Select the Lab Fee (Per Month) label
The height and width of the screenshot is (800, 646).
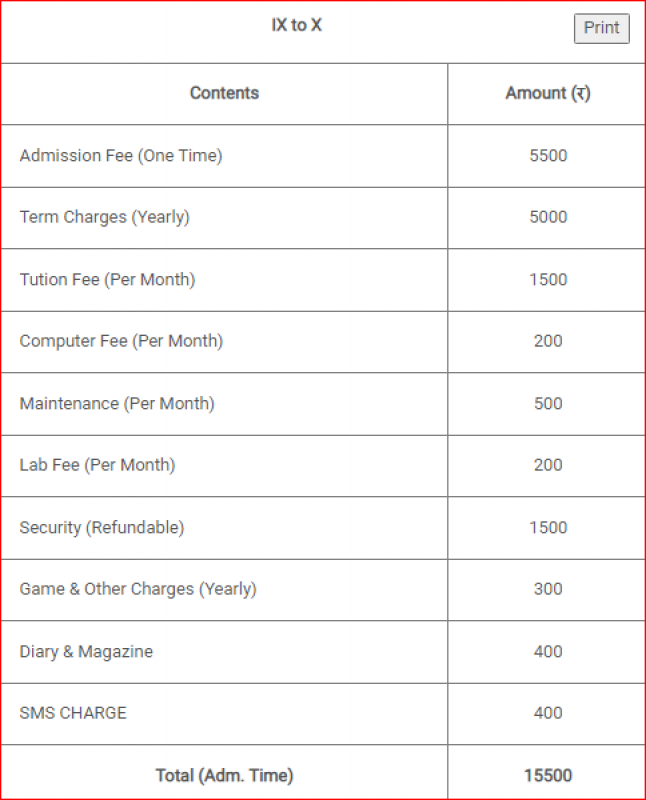(x=97, y=465)
